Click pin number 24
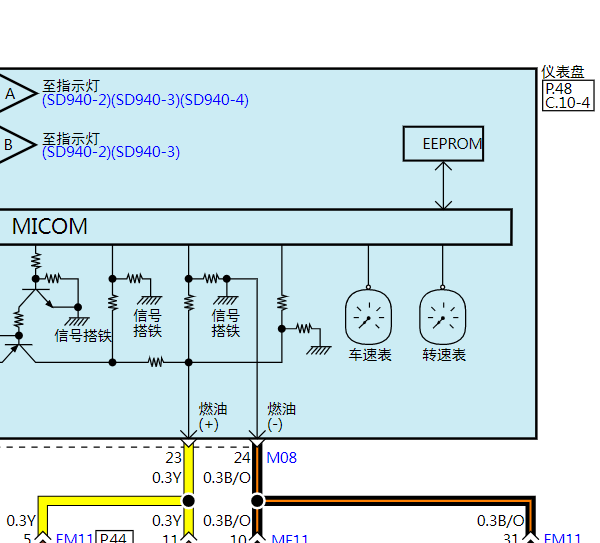Image resolution: width=600 pixels, height=543 pixels. coord(242,458)
